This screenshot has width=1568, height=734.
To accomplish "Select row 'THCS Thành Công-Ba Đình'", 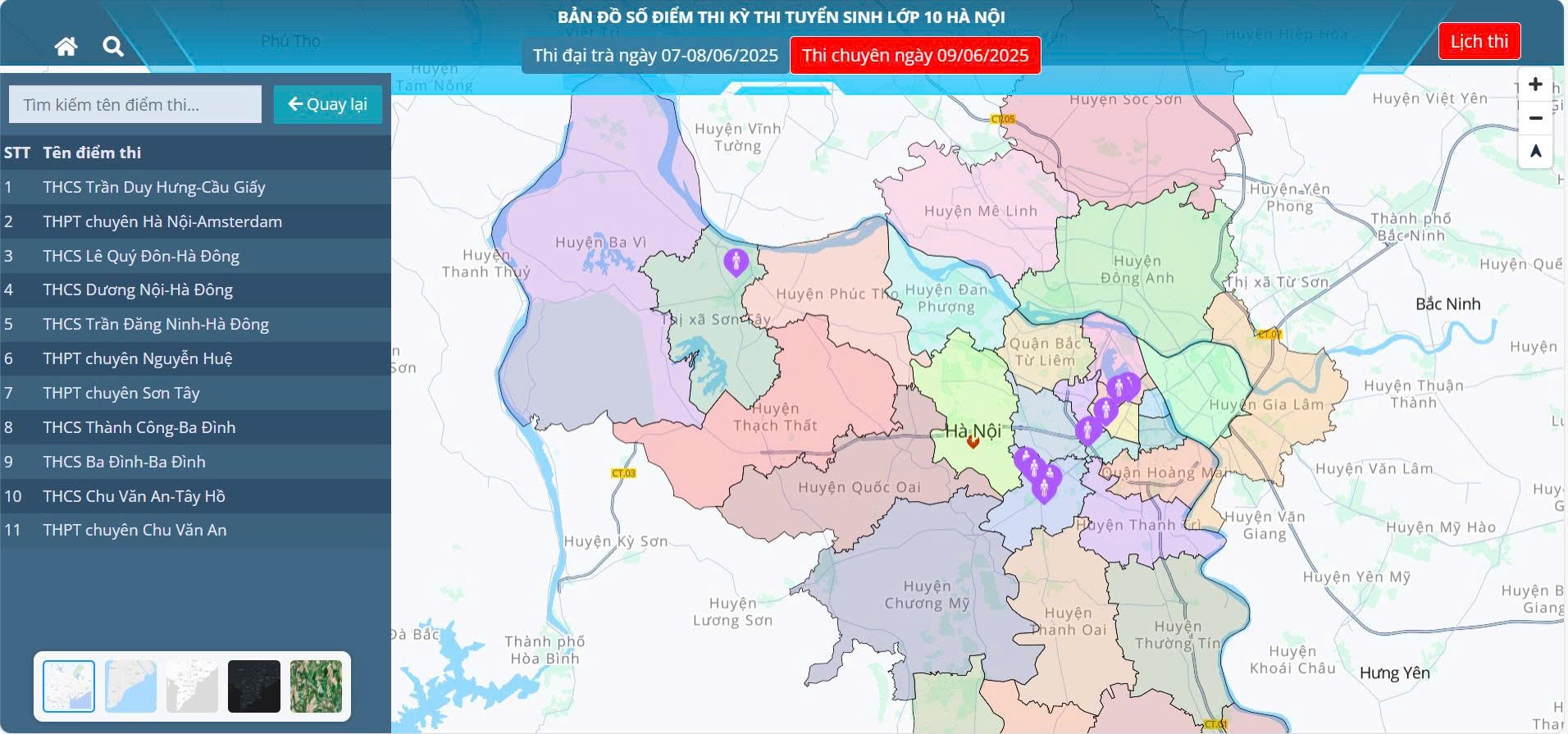I will coord(195,427).
